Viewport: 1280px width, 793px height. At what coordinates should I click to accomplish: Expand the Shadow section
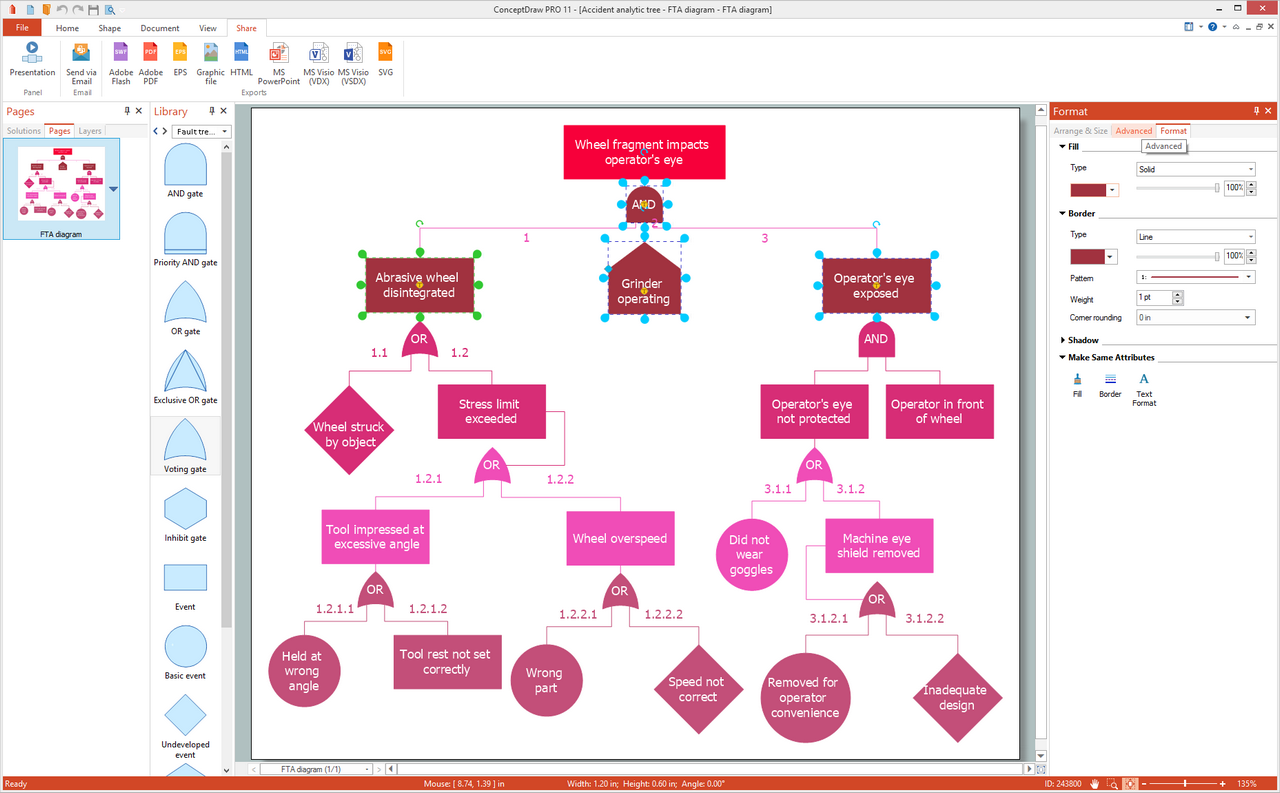[x=1083, y=340]
